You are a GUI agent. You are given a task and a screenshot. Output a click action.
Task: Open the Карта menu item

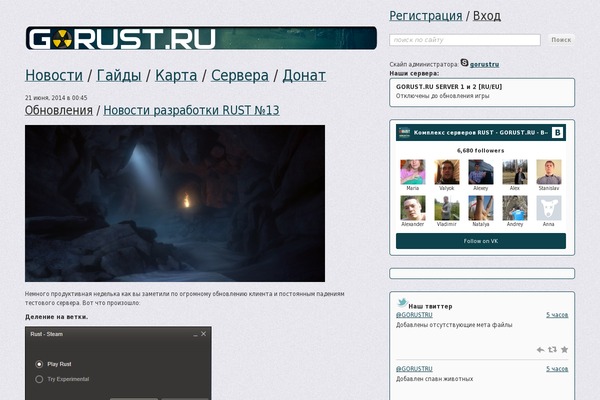tap(176, 75)
